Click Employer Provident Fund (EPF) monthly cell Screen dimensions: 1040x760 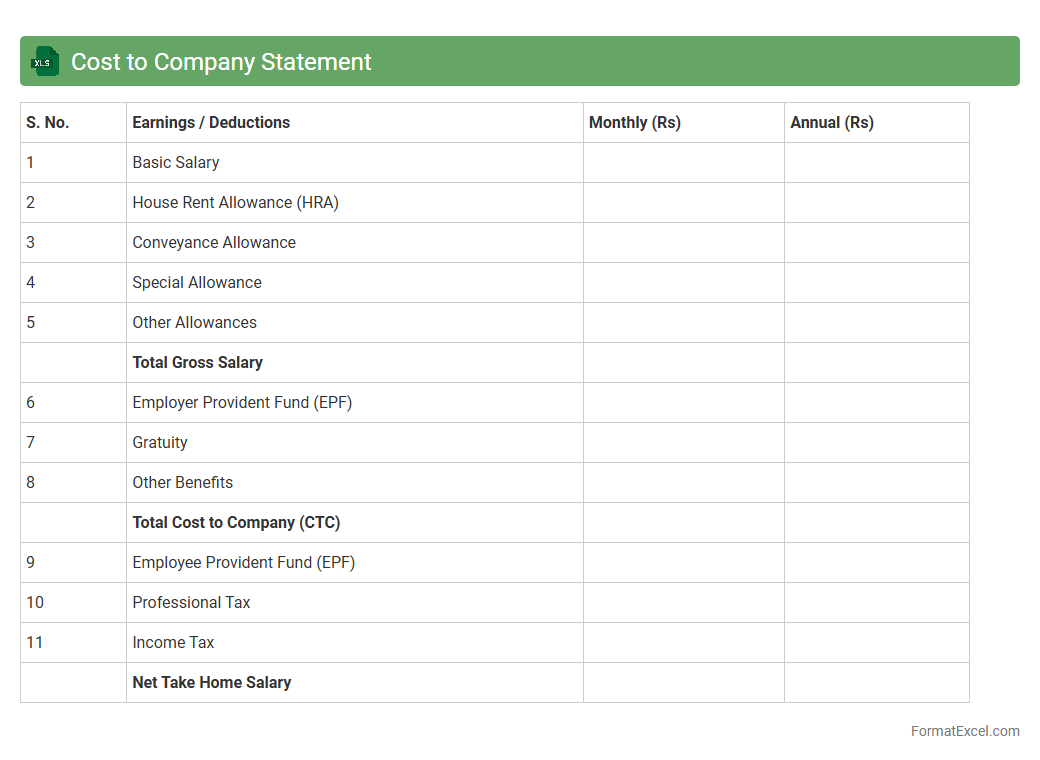[683, 402]
